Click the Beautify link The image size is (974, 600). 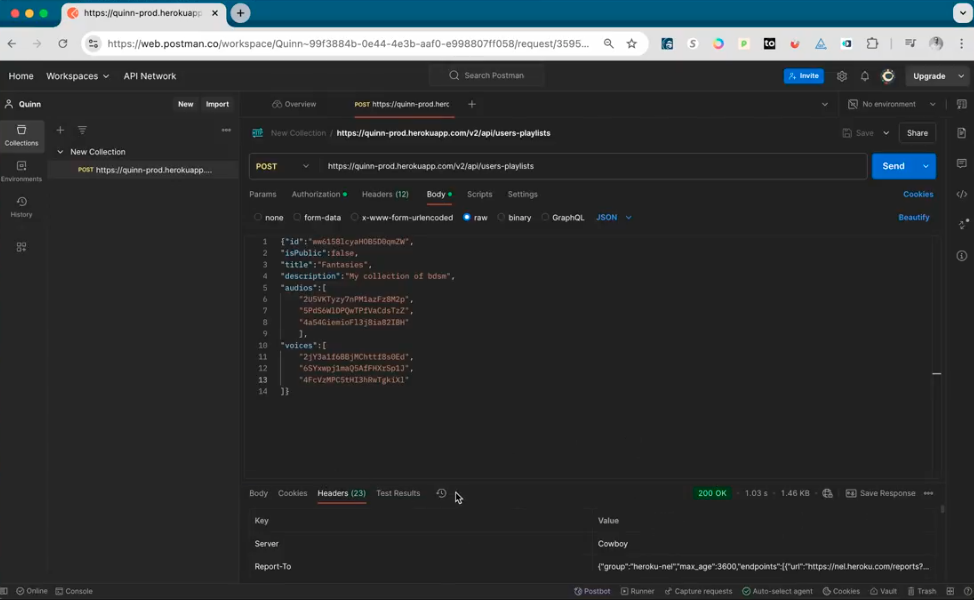[x=914, y=217]
